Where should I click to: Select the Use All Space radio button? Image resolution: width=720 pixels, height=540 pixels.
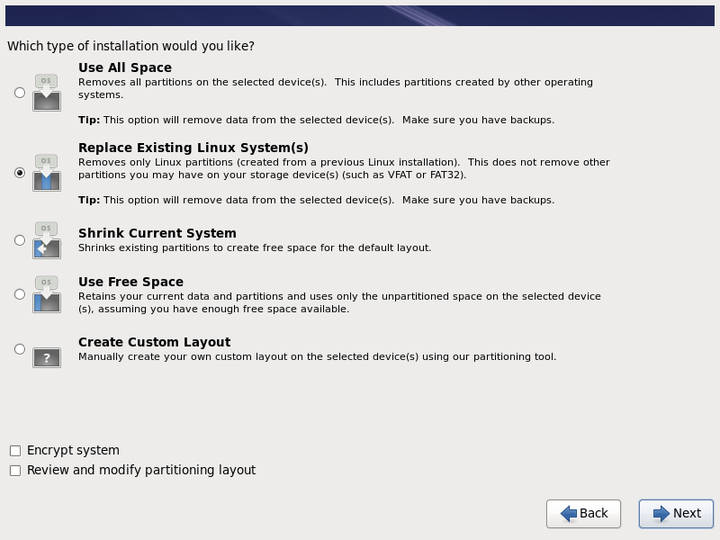(19, 93)
